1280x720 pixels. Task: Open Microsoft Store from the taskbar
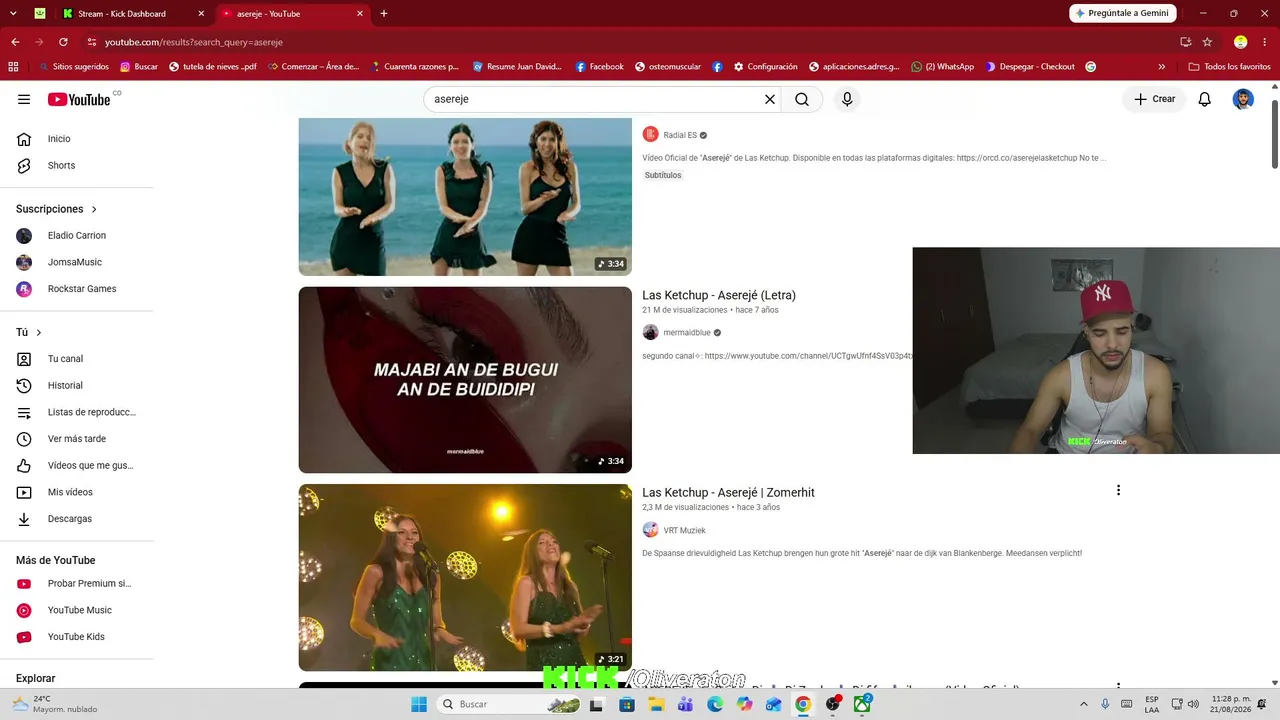click(x=627, y=704)
